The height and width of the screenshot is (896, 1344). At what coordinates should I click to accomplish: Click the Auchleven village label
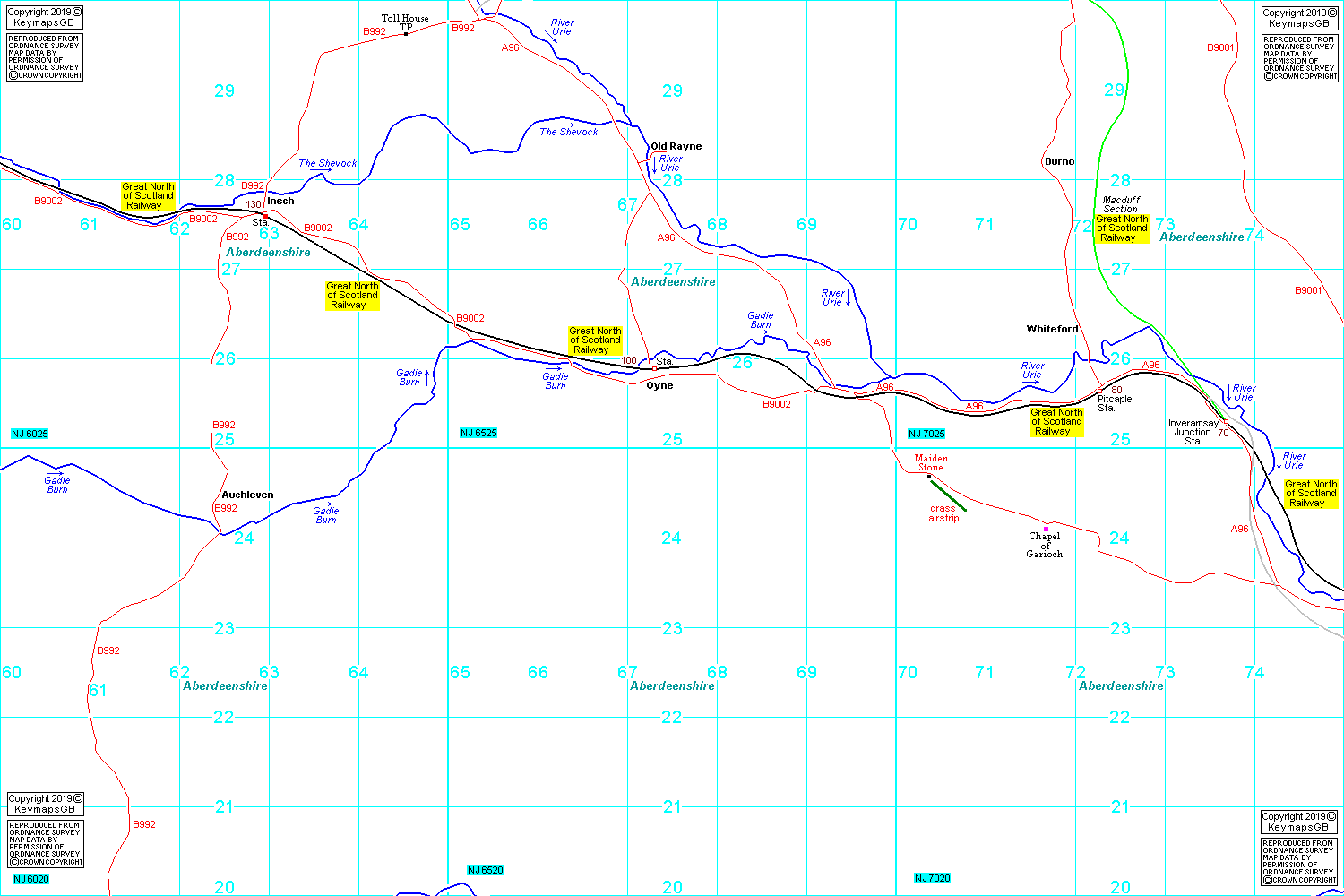point(247,495)
